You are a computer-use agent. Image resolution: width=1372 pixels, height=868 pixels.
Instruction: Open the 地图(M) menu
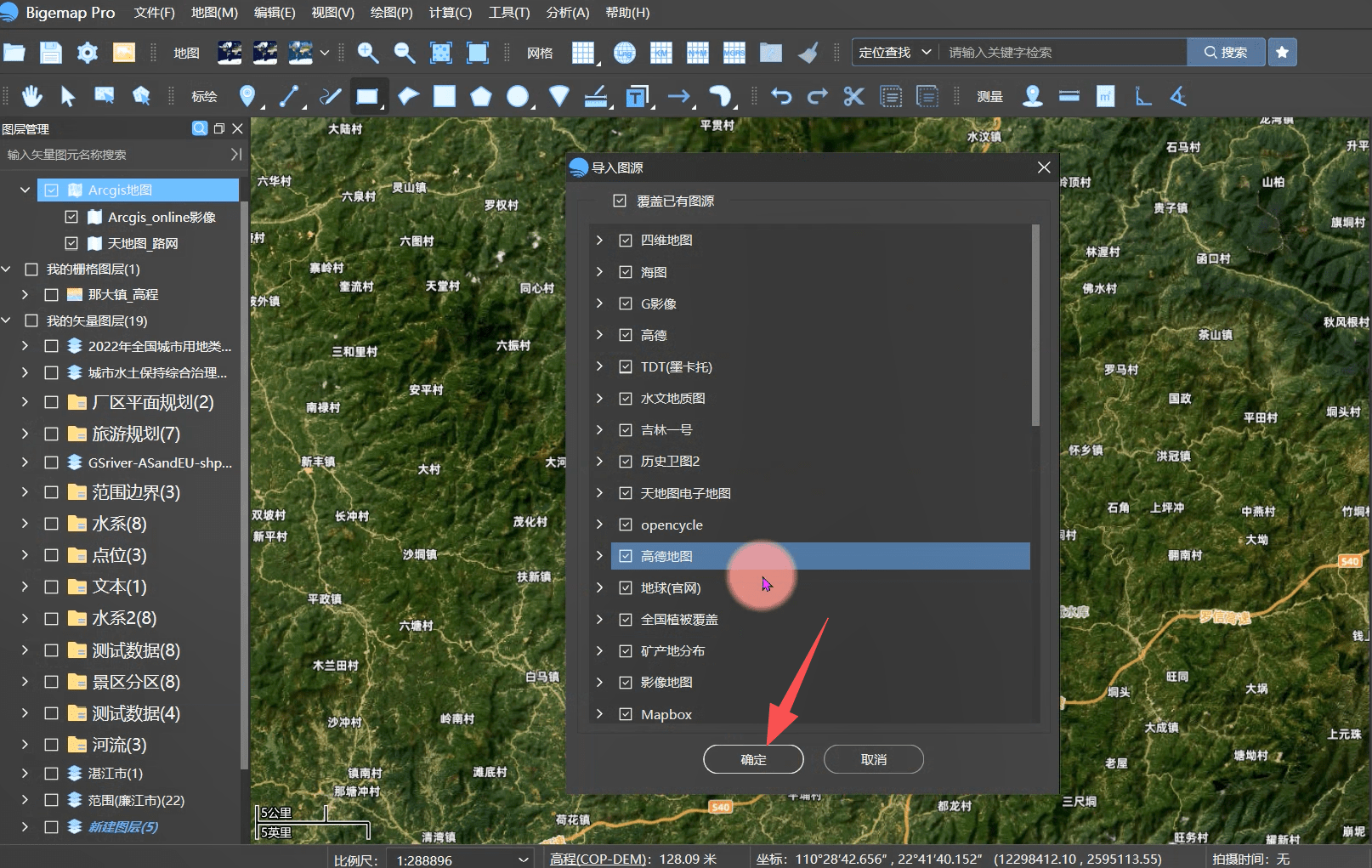(x=214, y=13)
